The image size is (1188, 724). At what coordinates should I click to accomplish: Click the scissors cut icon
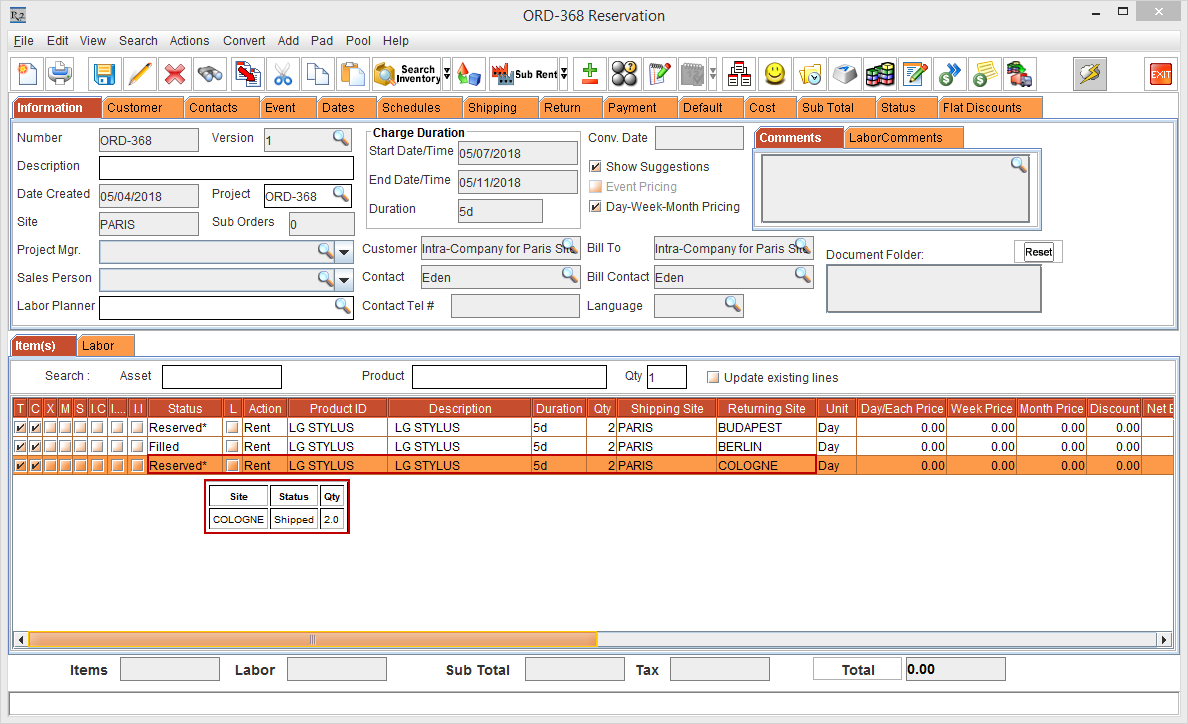coord(283,74)
